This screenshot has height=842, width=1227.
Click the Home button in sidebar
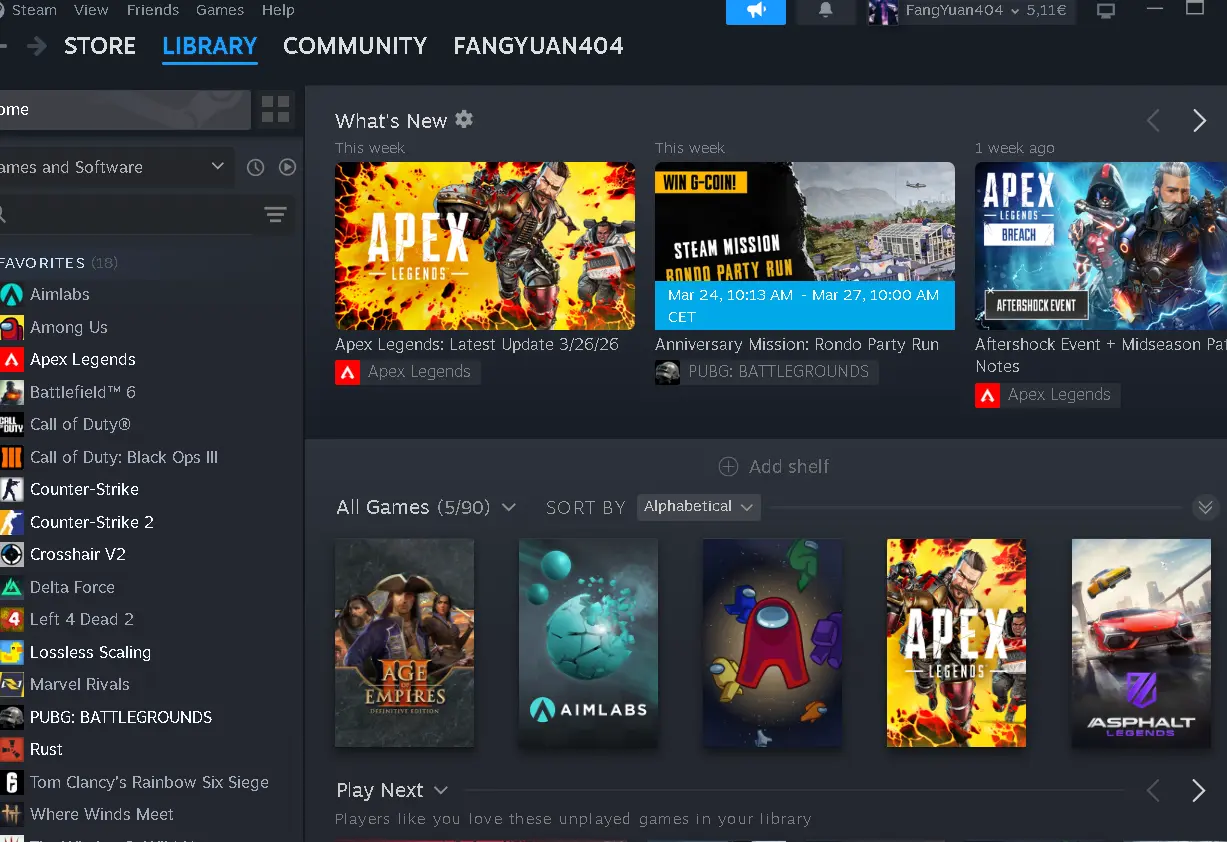[x=124, y=110]
